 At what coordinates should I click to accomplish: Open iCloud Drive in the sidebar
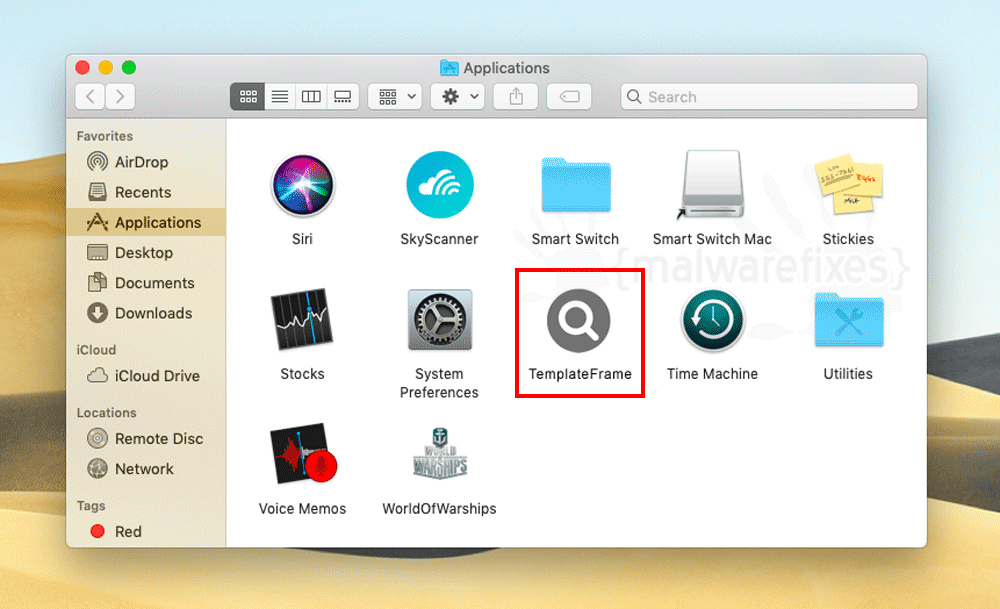pyautogui.click(x=146, y=376)
